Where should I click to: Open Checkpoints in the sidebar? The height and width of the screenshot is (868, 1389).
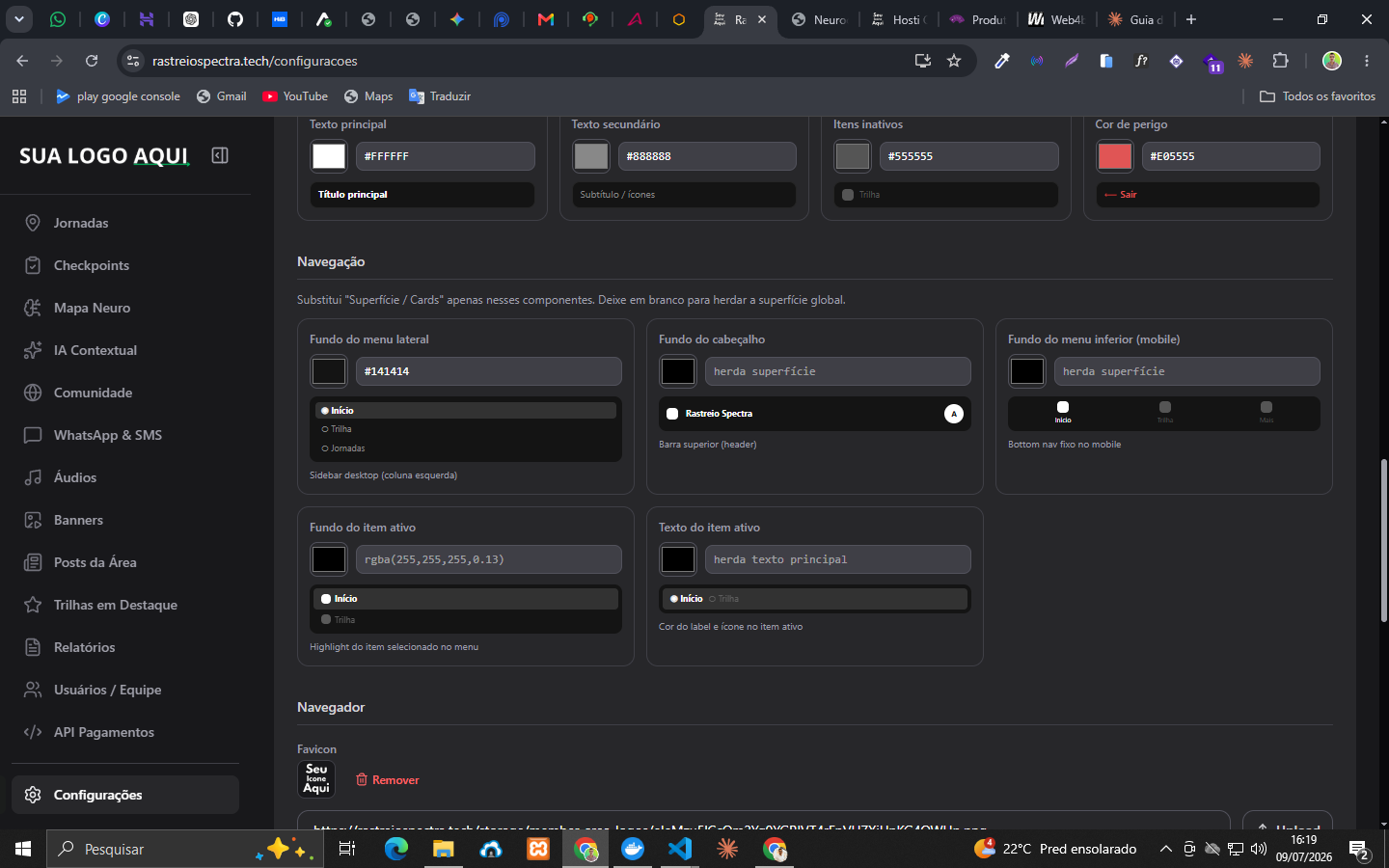pyautogui.click(x=125, y=265)
